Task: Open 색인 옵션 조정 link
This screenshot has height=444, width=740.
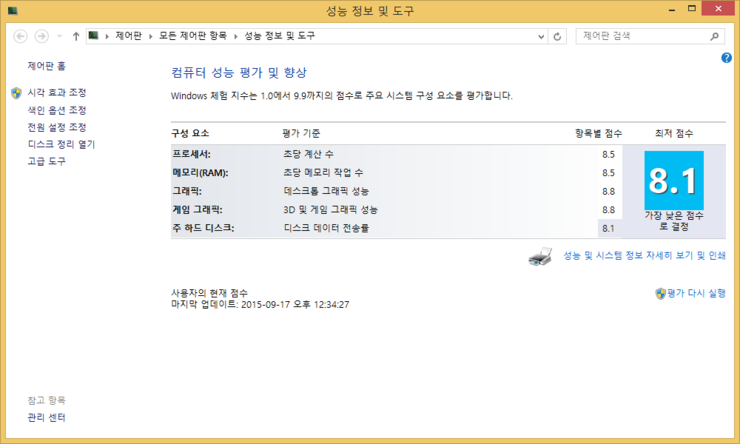Action: click(x=57, y=110)
